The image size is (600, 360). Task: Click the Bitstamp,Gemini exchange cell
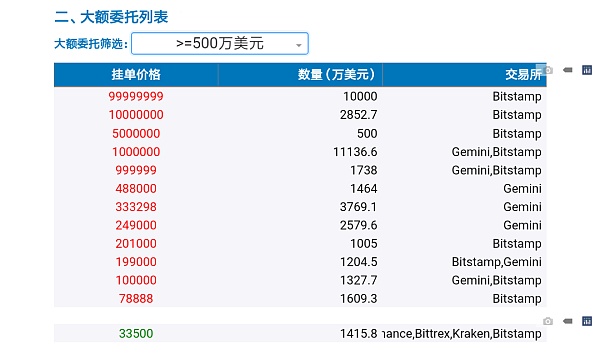(x=497, y=262)
